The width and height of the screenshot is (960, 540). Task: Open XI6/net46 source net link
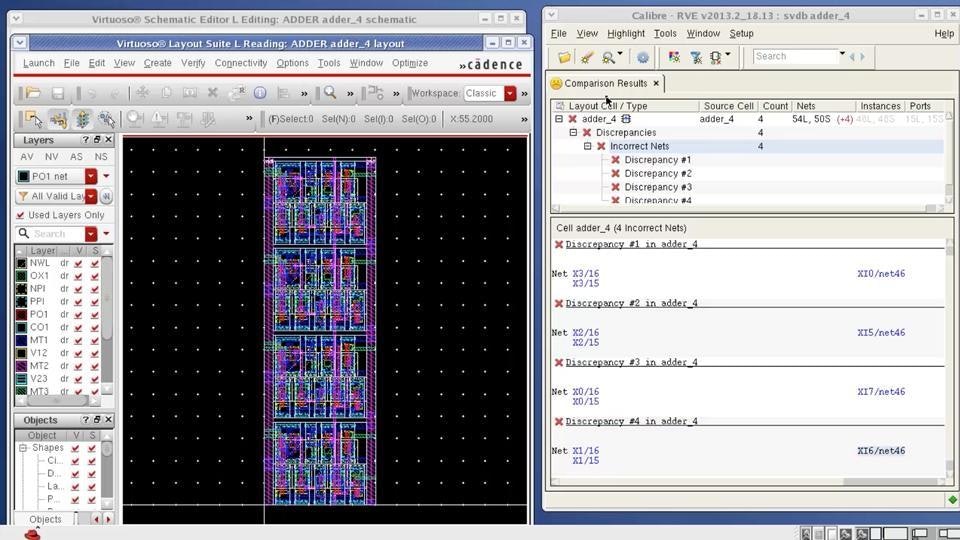click(x=881, y=451)
